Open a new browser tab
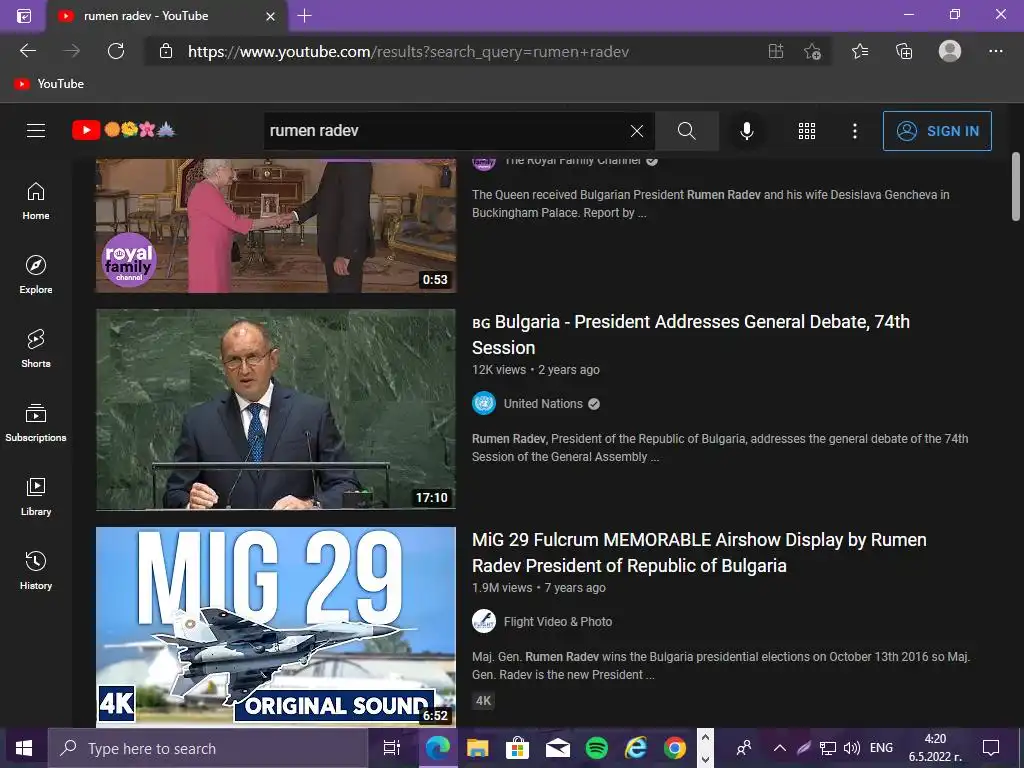 click(x=304, y=16)
